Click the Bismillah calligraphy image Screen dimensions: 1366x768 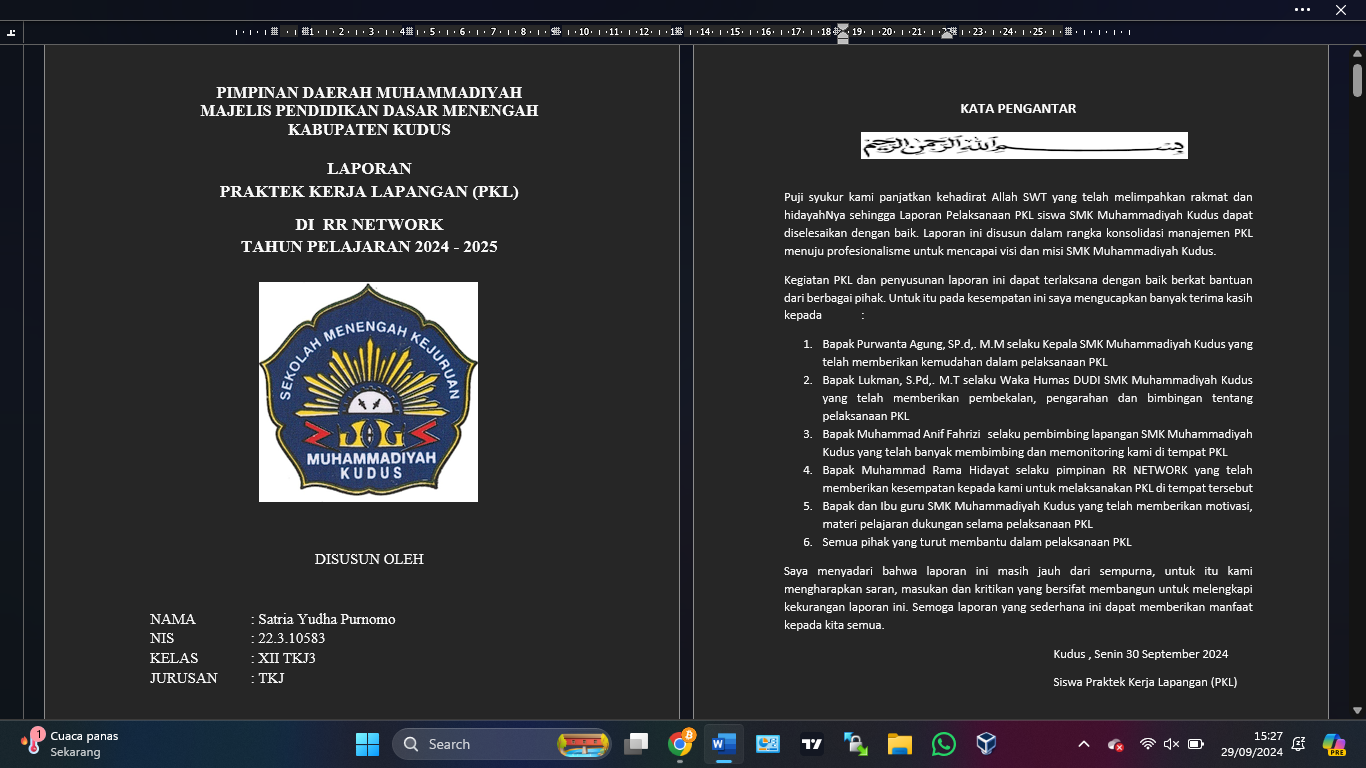[x=1024, y=146]
